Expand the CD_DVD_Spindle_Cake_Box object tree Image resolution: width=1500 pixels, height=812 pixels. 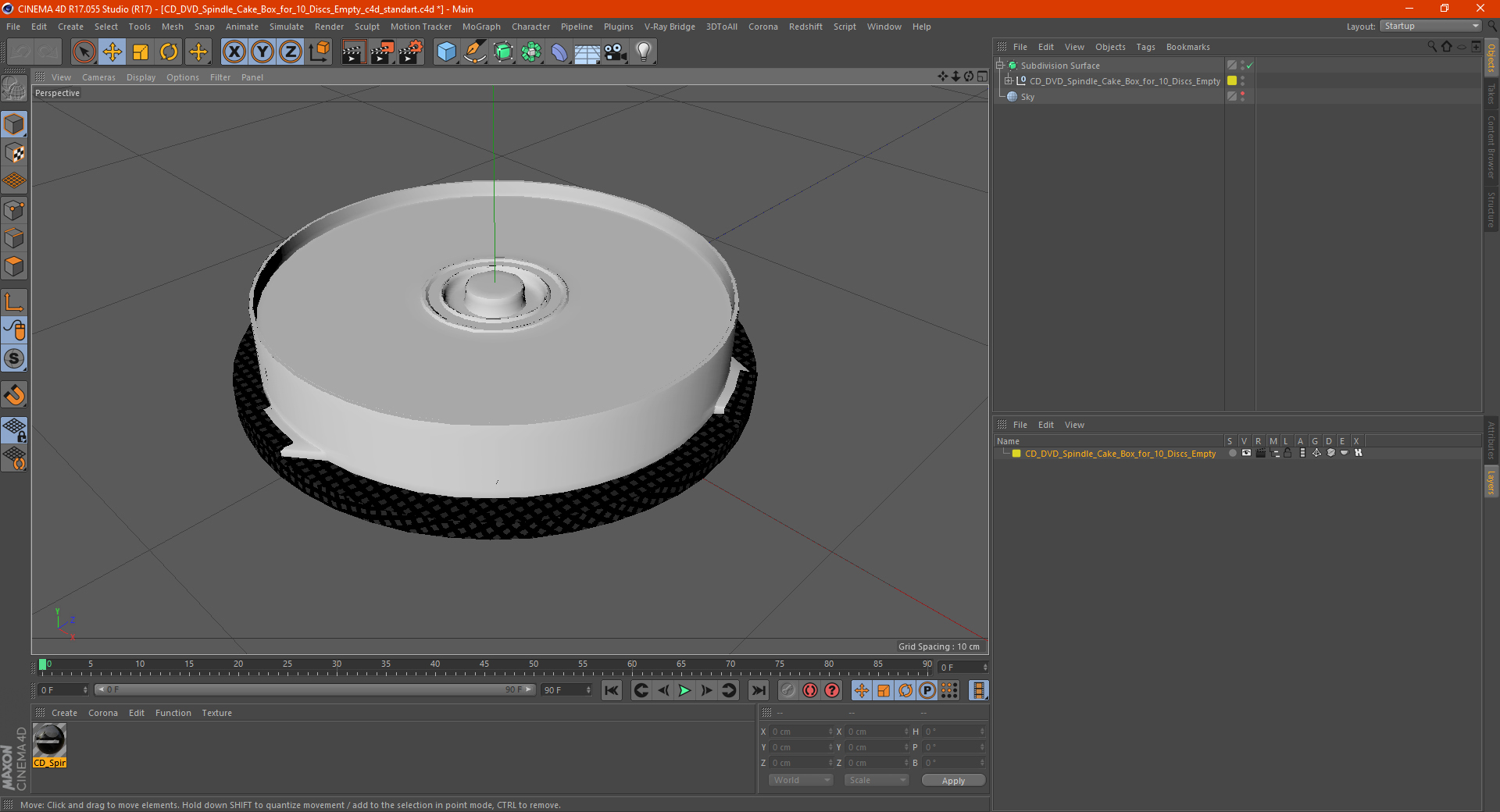coord(1009,81)
